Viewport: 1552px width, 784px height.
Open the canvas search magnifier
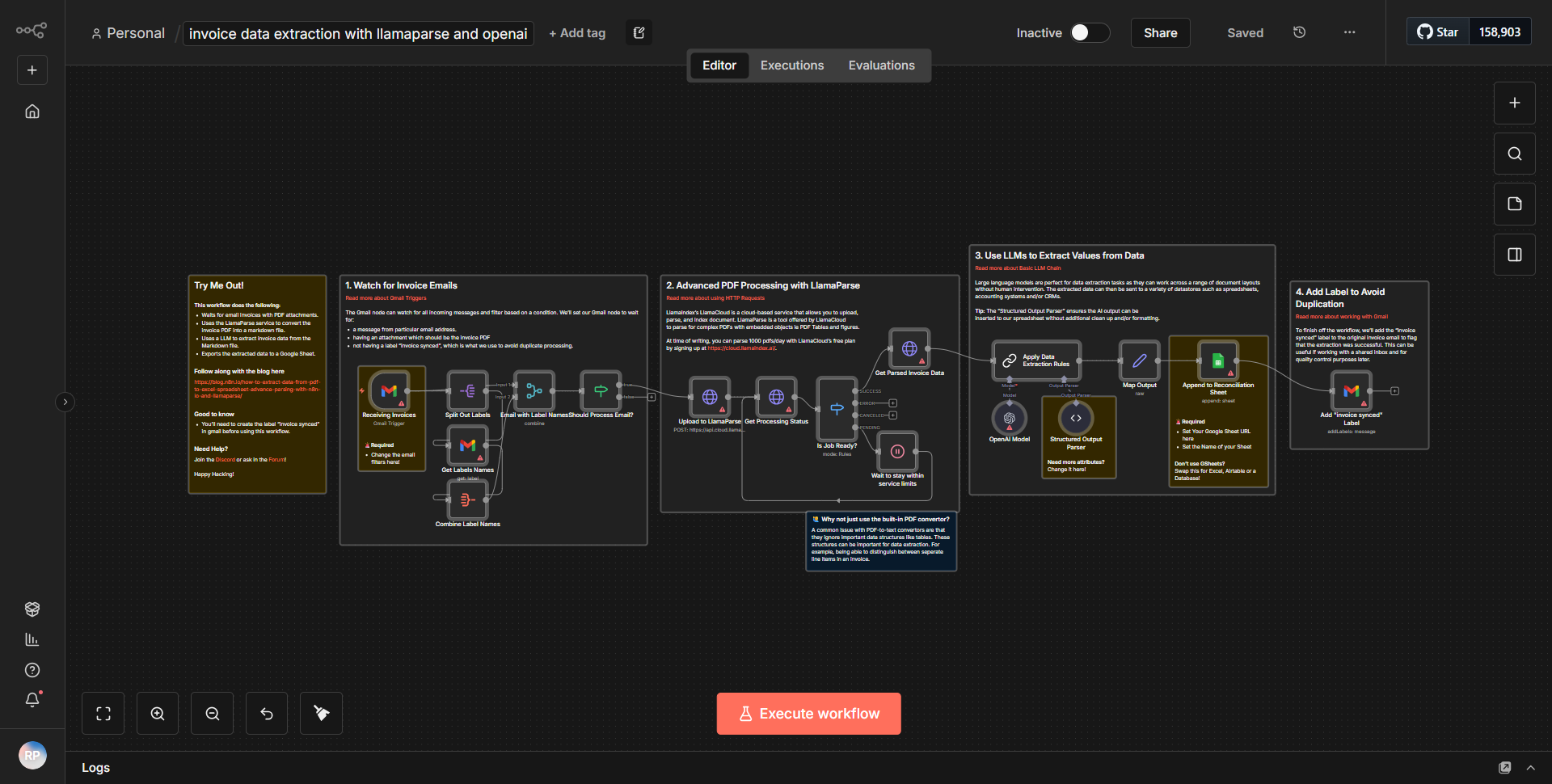(1514, 153)
